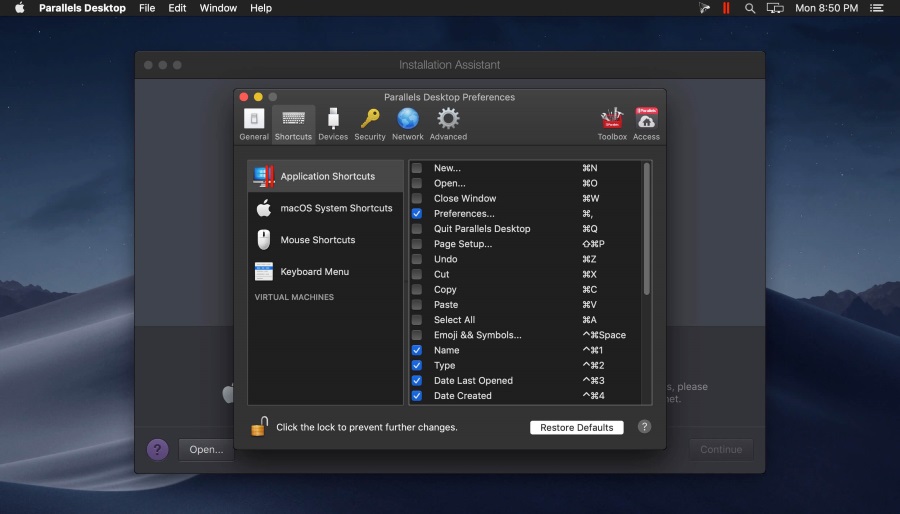
Task: Disable the Preferences... shortcut checkbox
Action: pos(417,213)
